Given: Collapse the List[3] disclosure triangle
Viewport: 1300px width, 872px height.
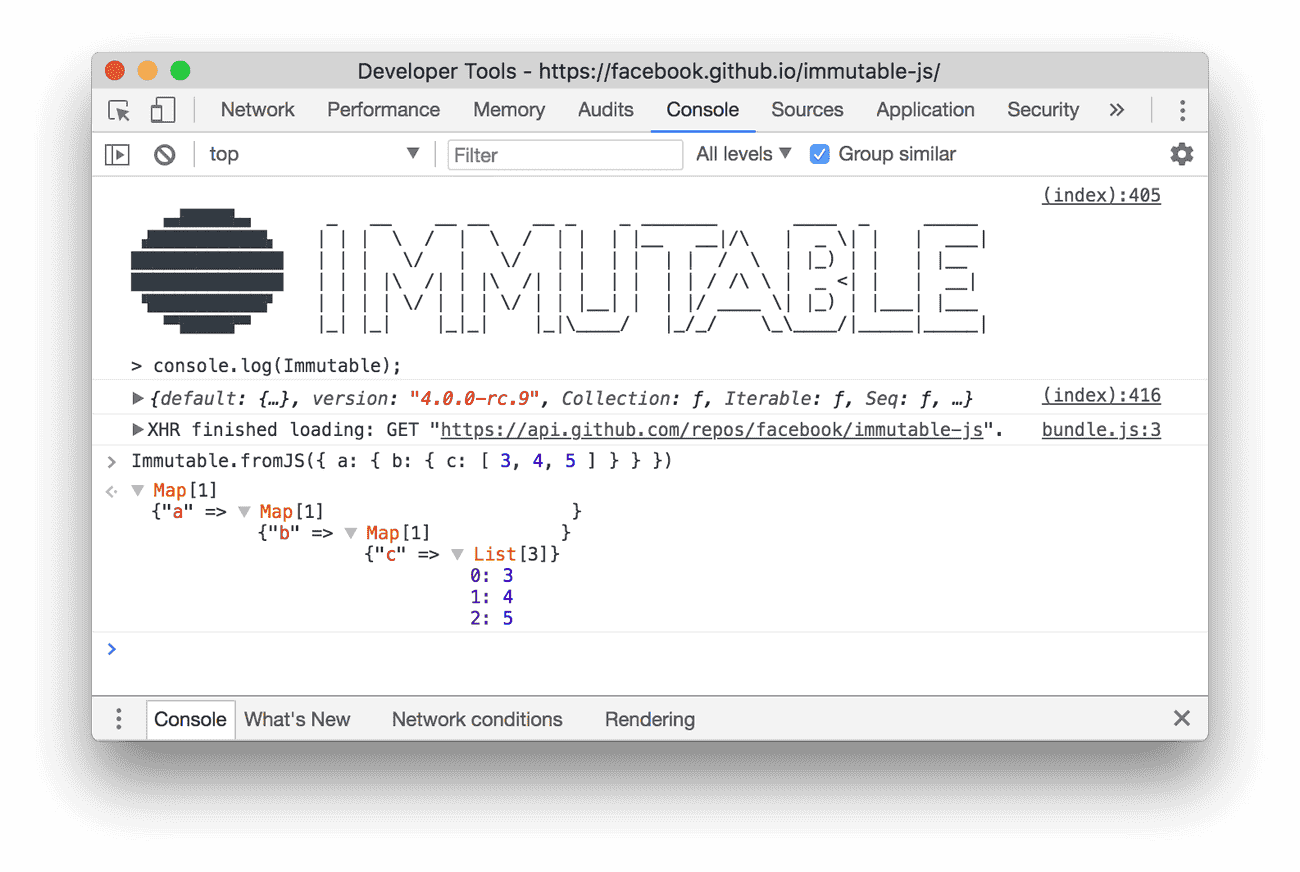Looking at the screenshot, I should [457, 553].
